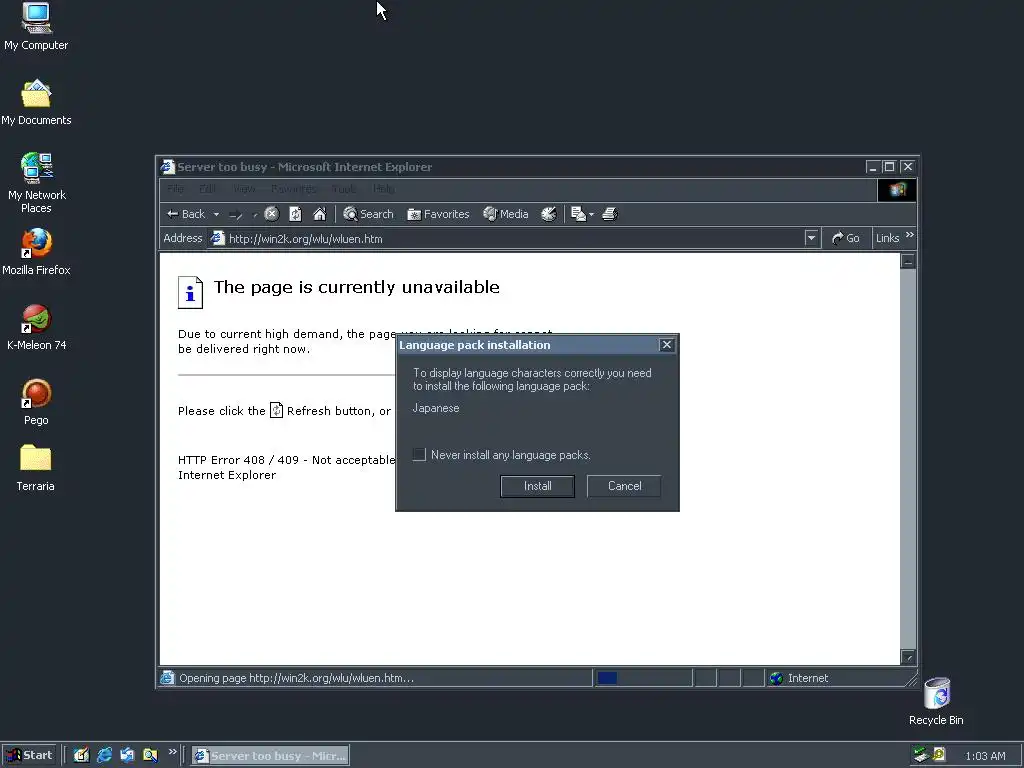The image size is (1024, 768).
Task: Click the Show Desktop quick launch icon
Action: [x=81, y=756]
